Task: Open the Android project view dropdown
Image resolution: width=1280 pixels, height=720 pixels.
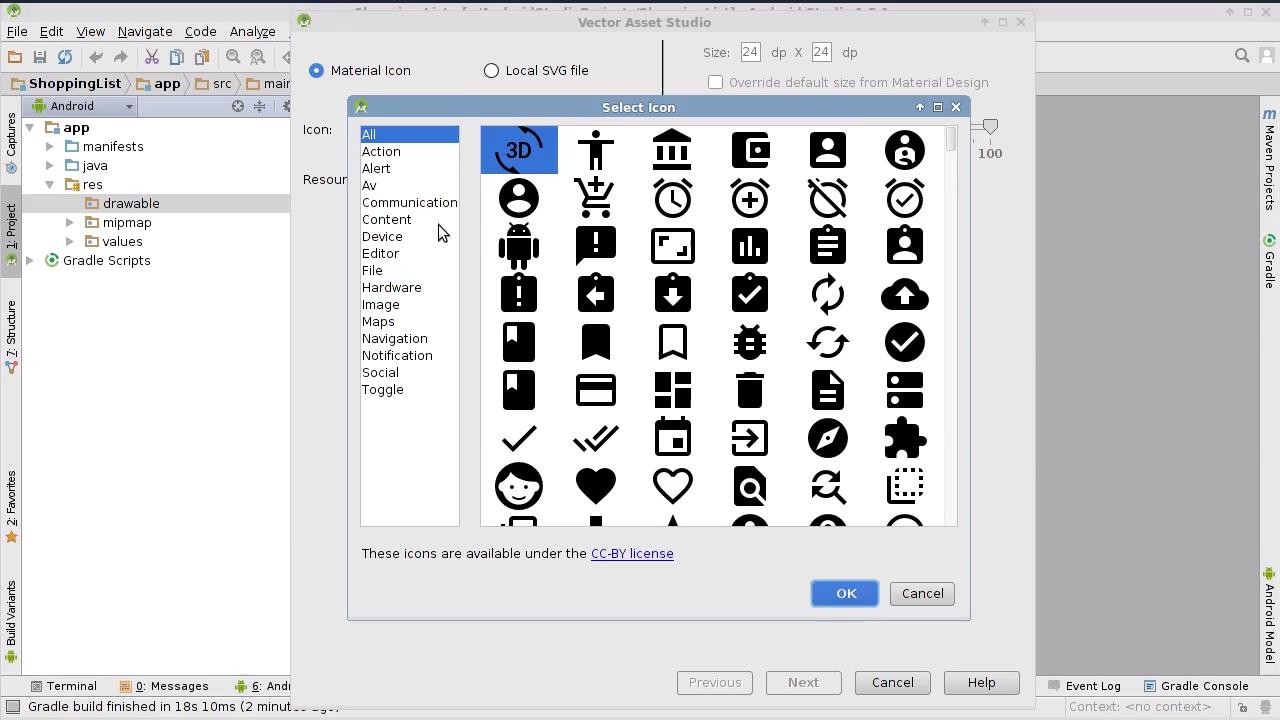Action: coord(83,106)
